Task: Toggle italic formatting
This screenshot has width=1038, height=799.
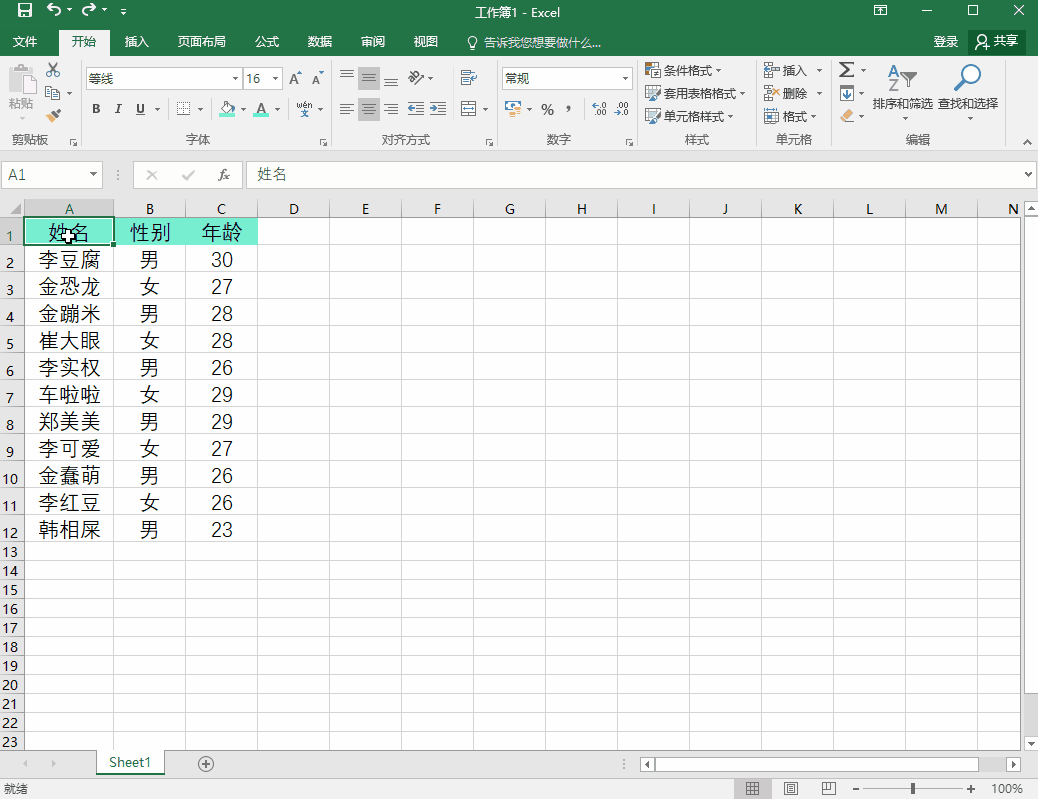Action: tap(118, 109)
